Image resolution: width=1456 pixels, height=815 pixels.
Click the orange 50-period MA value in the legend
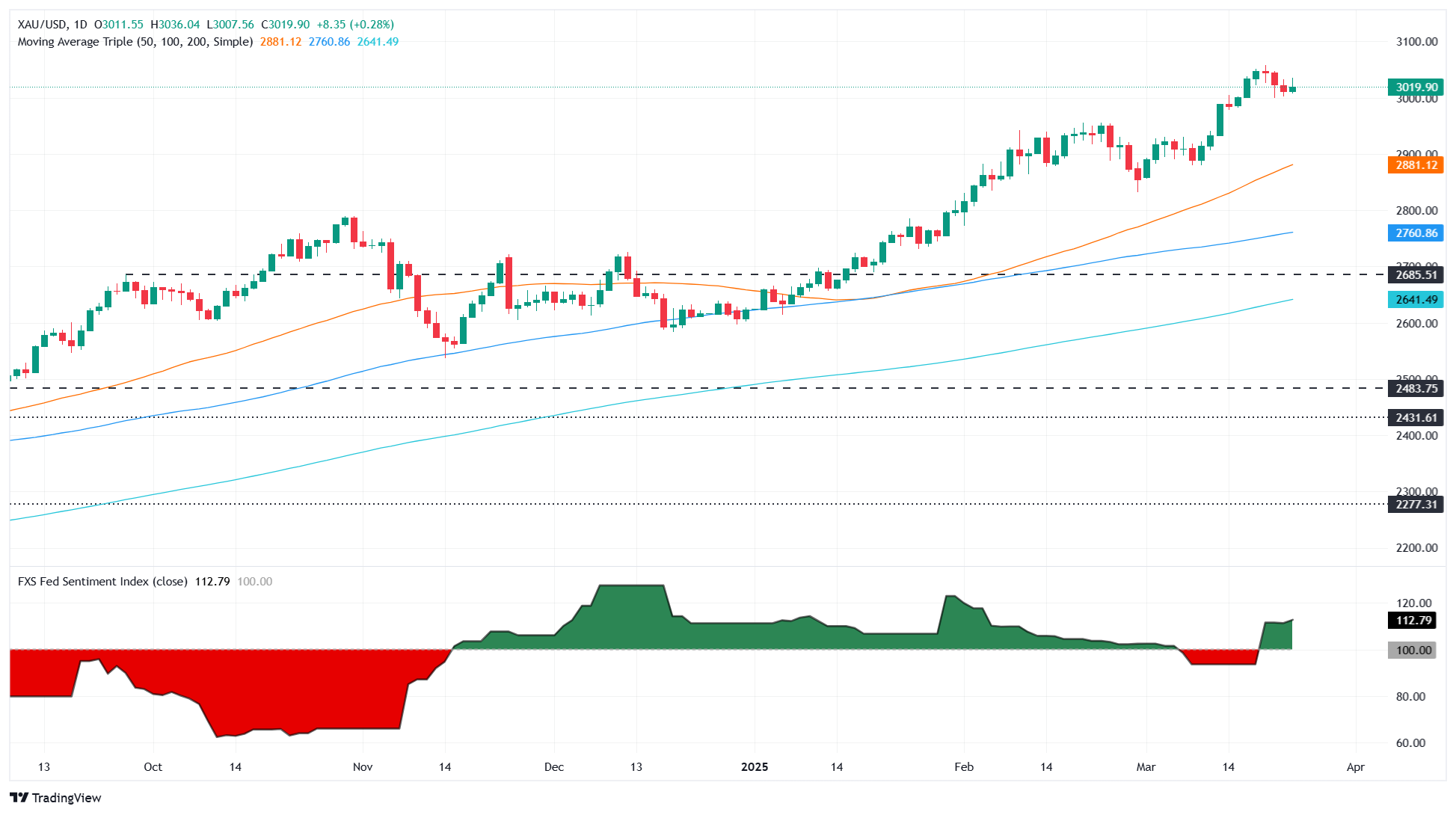(280, 42)
